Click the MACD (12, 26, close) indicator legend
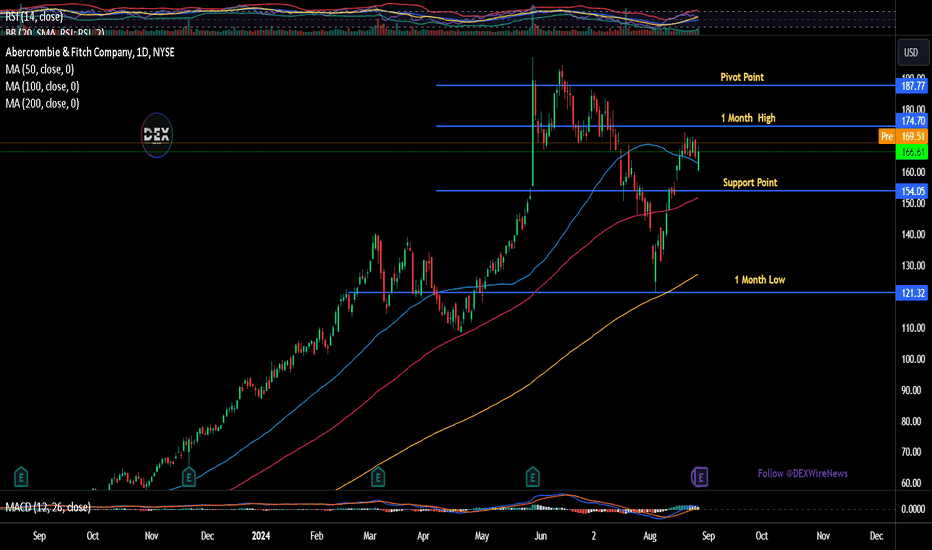Viewport: 932px width, 550px height. tap(48, 507)
